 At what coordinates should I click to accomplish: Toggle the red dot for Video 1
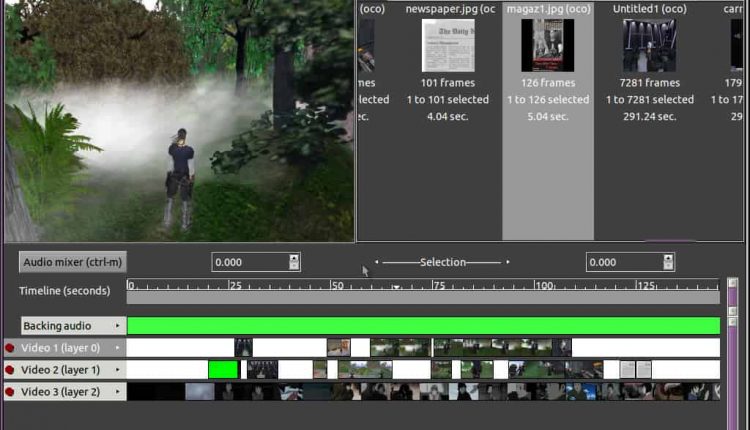tap(9, 348)
